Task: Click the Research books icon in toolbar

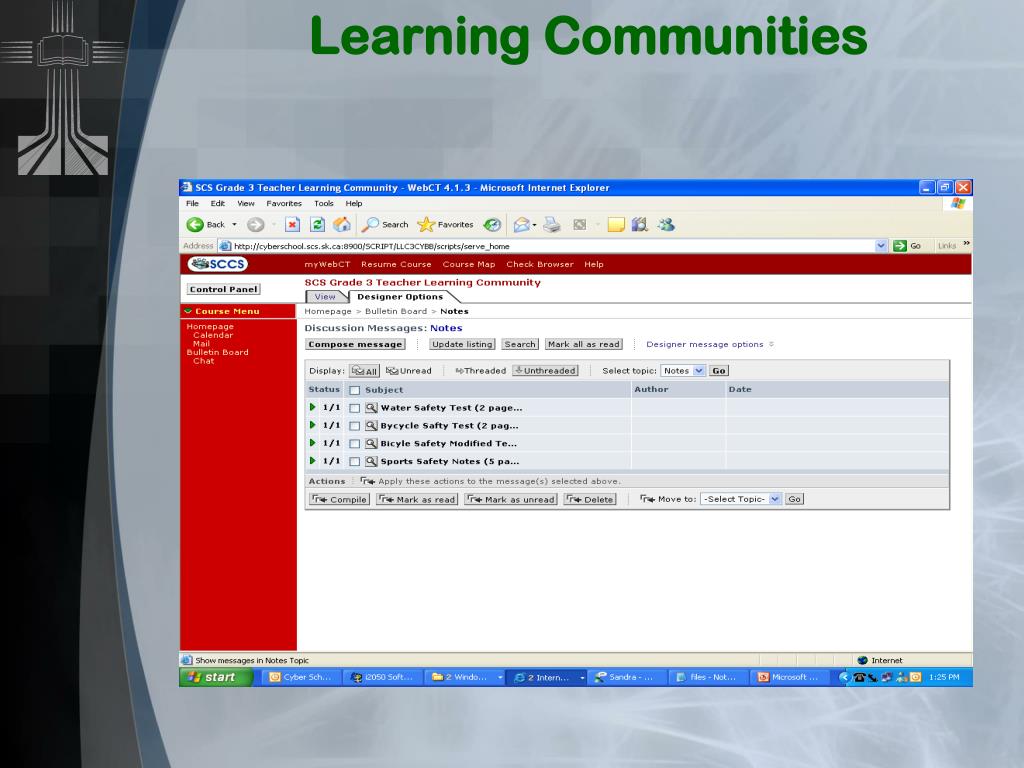Action: [x=640, y=225]
